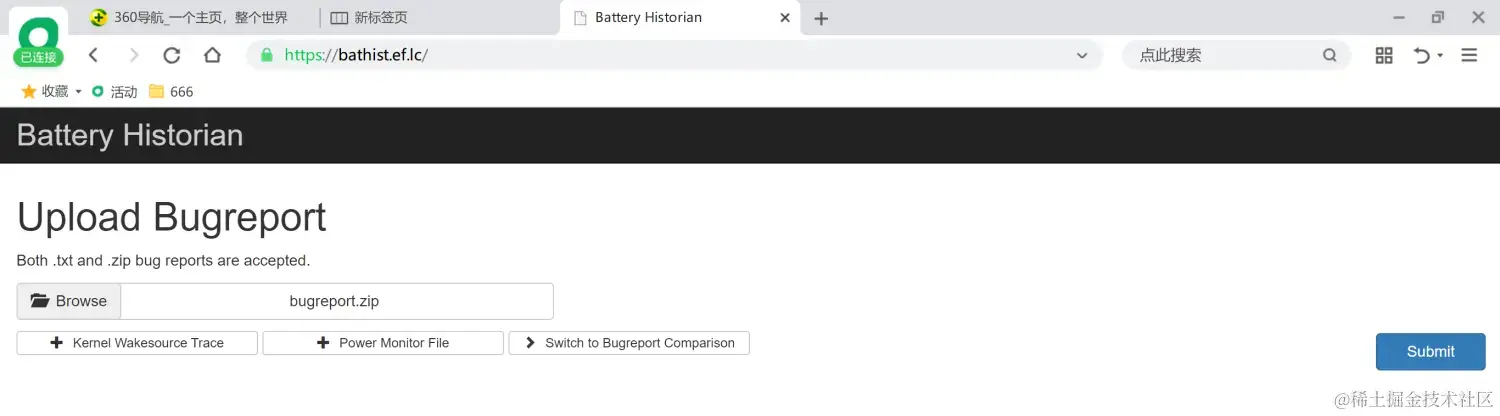
Task: Click the 'Upload Bugreport' heading
Action: (x=172, y=218)
